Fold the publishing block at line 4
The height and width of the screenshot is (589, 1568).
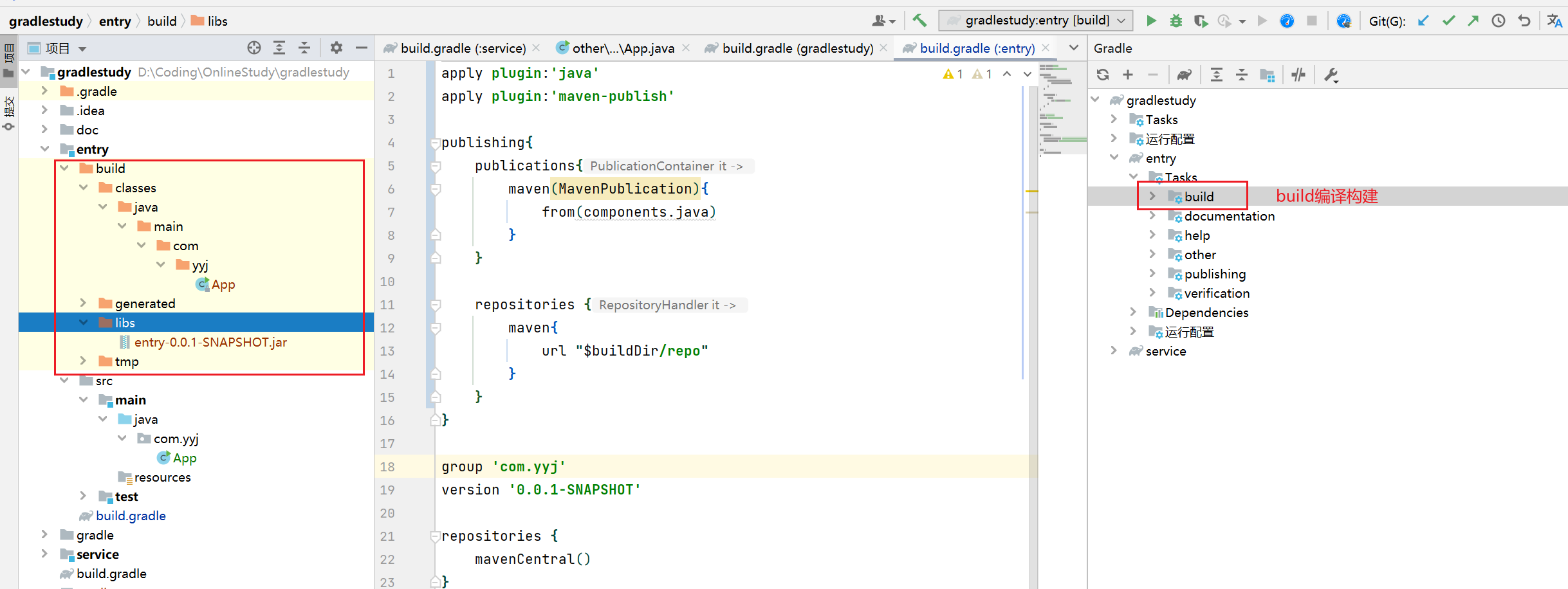(x=436, y=143)
